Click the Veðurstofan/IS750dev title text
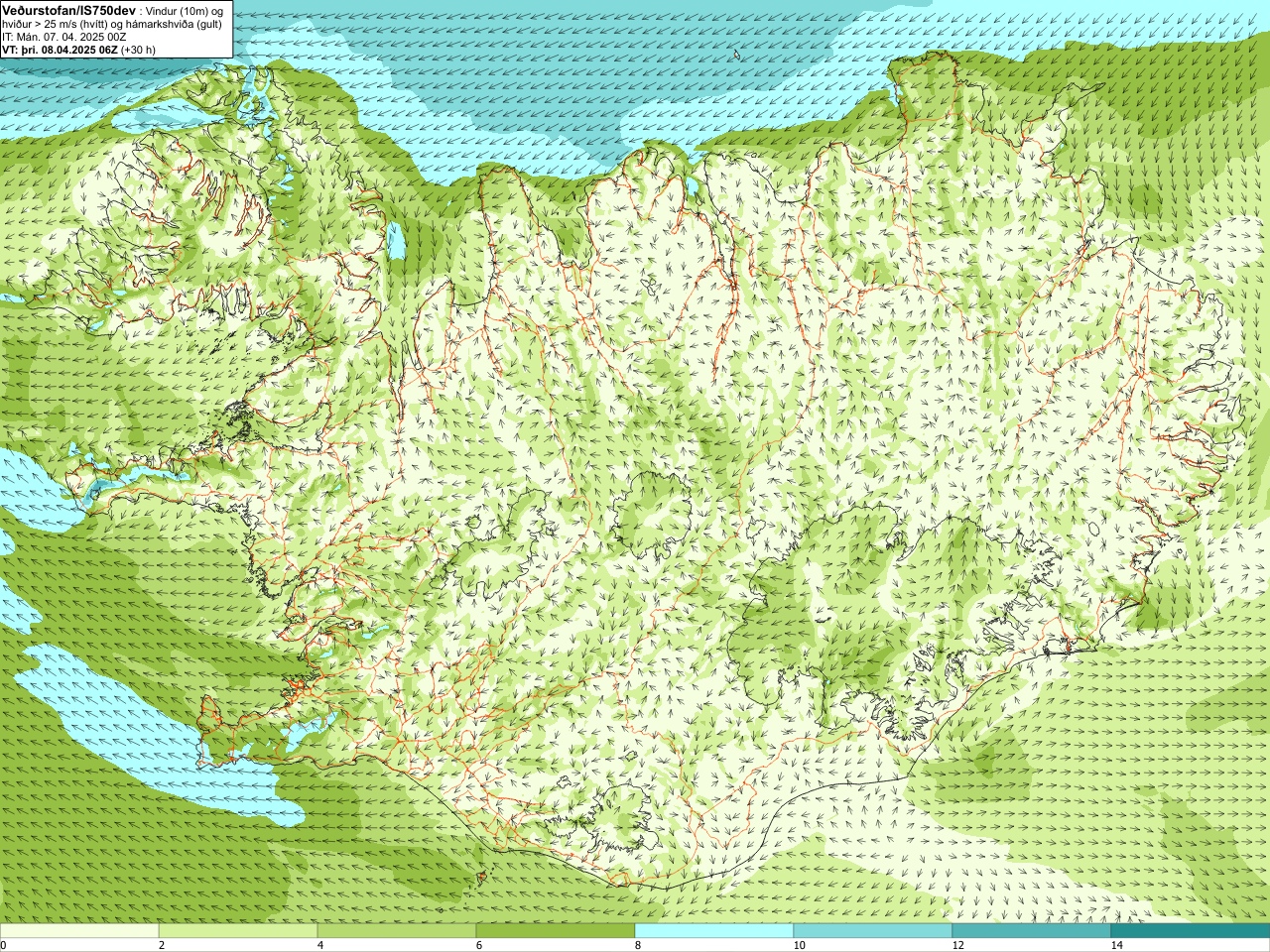1270x952 pixels. (68, 9)
